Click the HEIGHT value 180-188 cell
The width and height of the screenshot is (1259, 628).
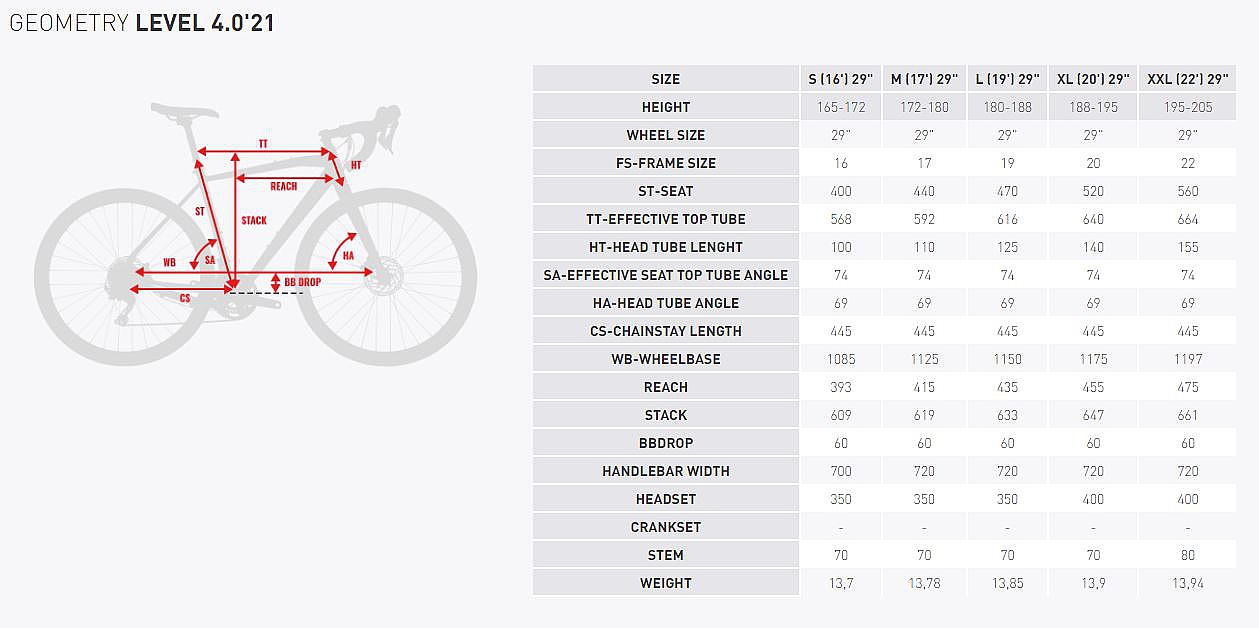(1007, 107)
